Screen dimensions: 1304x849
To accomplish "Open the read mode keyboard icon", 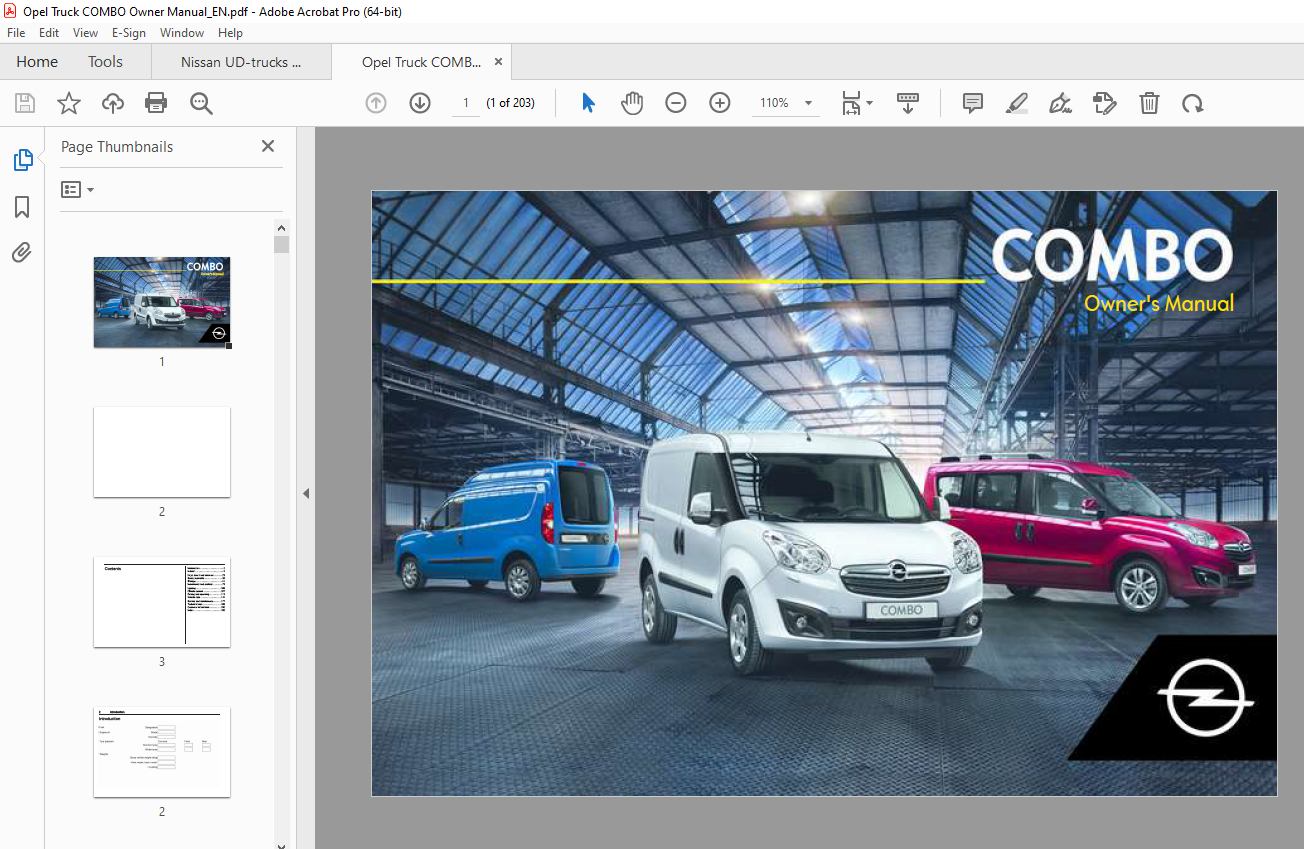I will point(908,103).
